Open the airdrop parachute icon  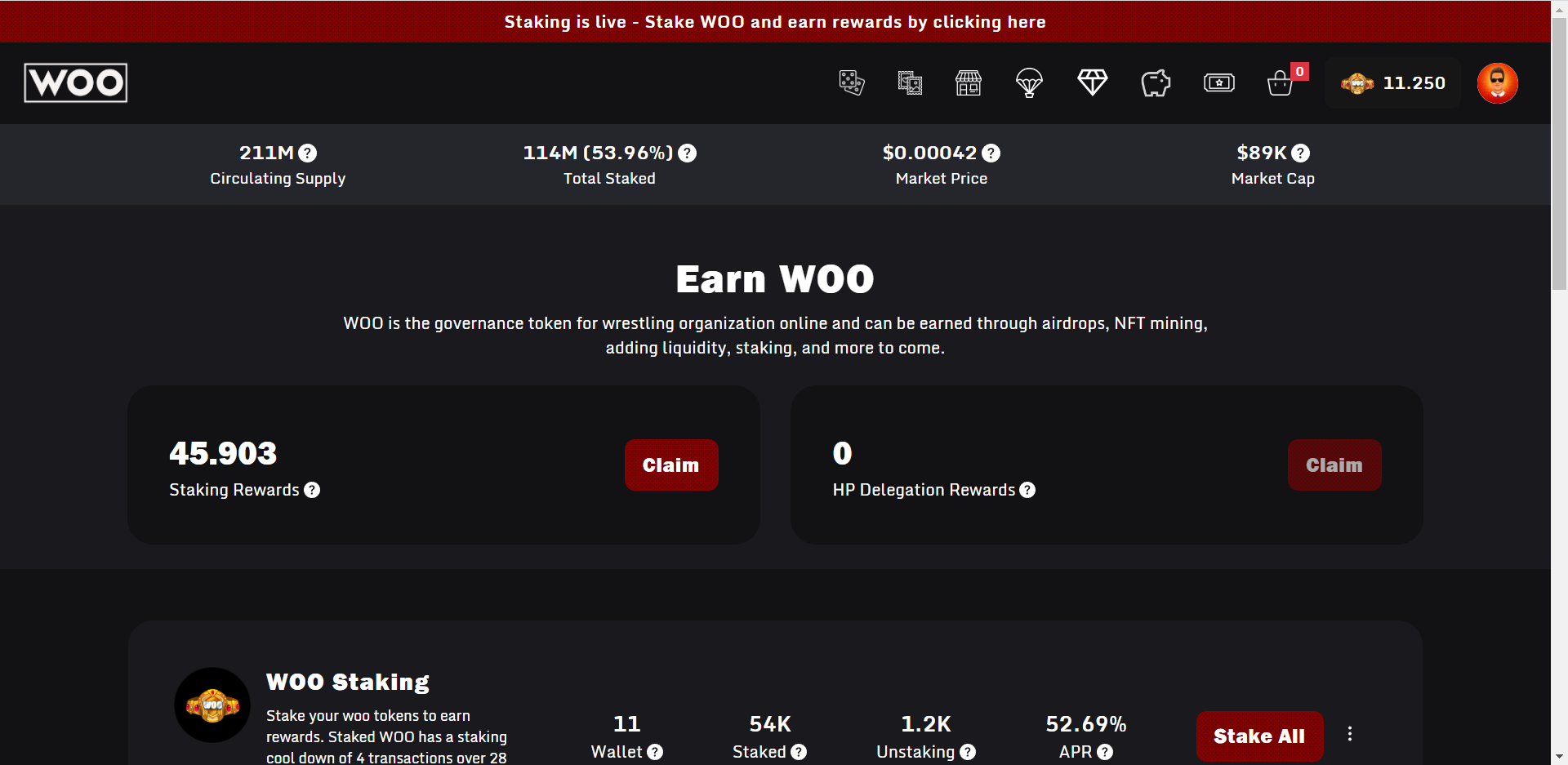tap(1029, 82)
